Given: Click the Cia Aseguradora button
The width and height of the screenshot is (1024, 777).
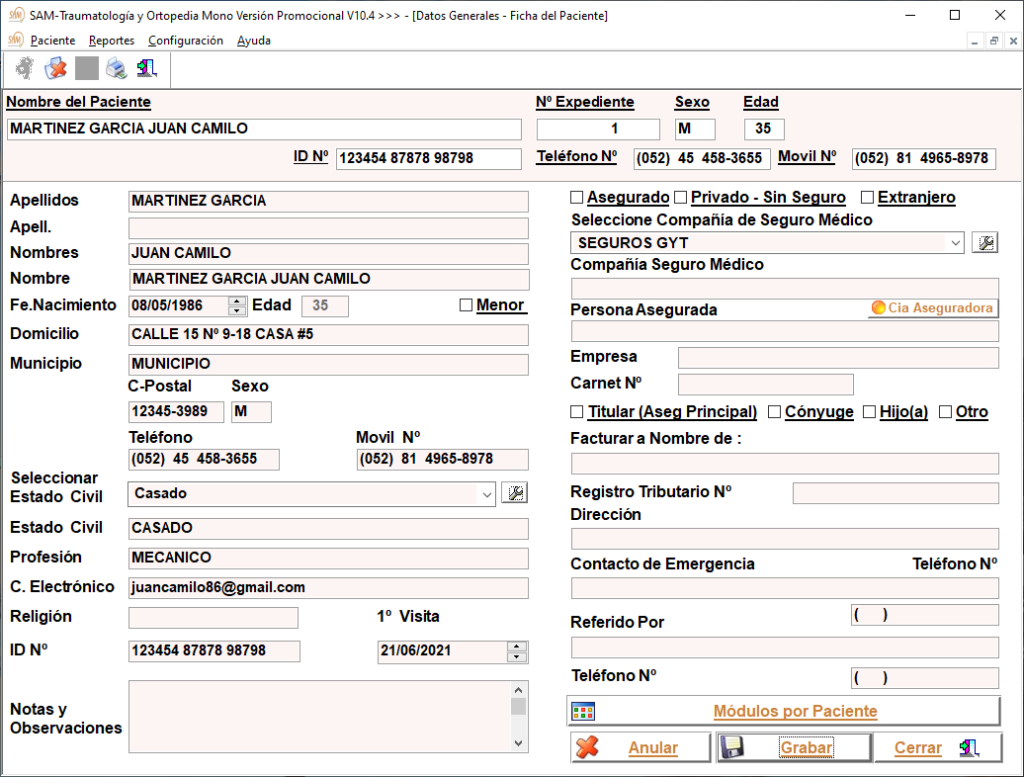Looking at the screenshot, I should (x=932, y=308).
